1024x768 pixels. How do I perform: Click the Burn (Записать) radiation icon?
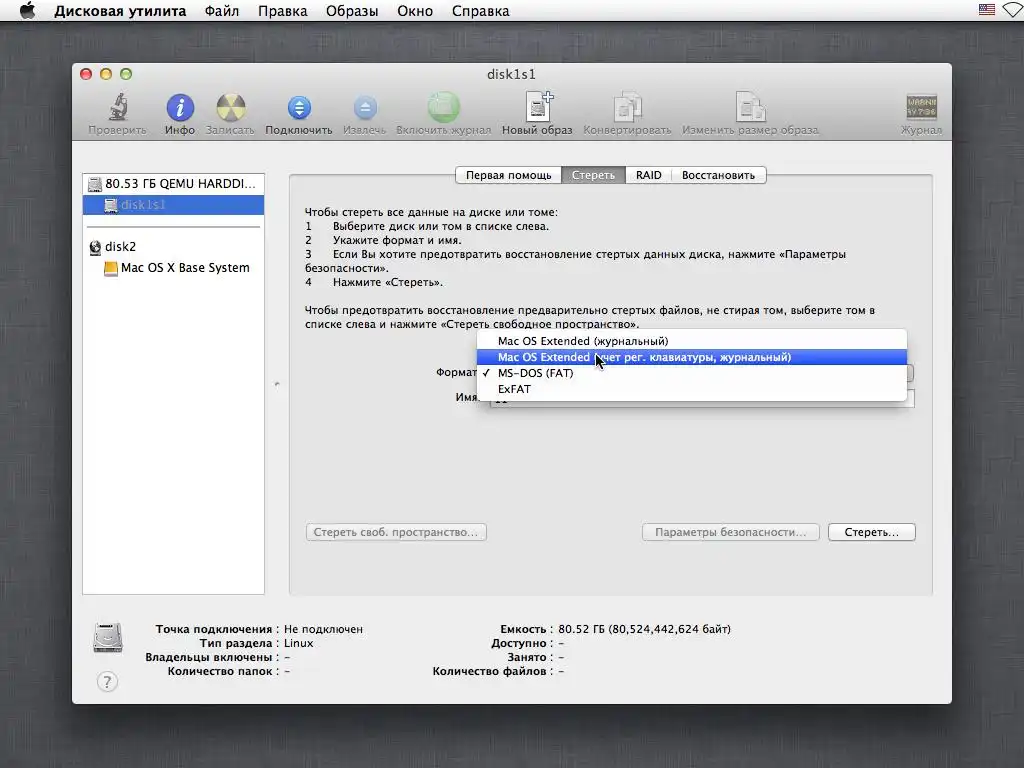(x=231, y=108)
